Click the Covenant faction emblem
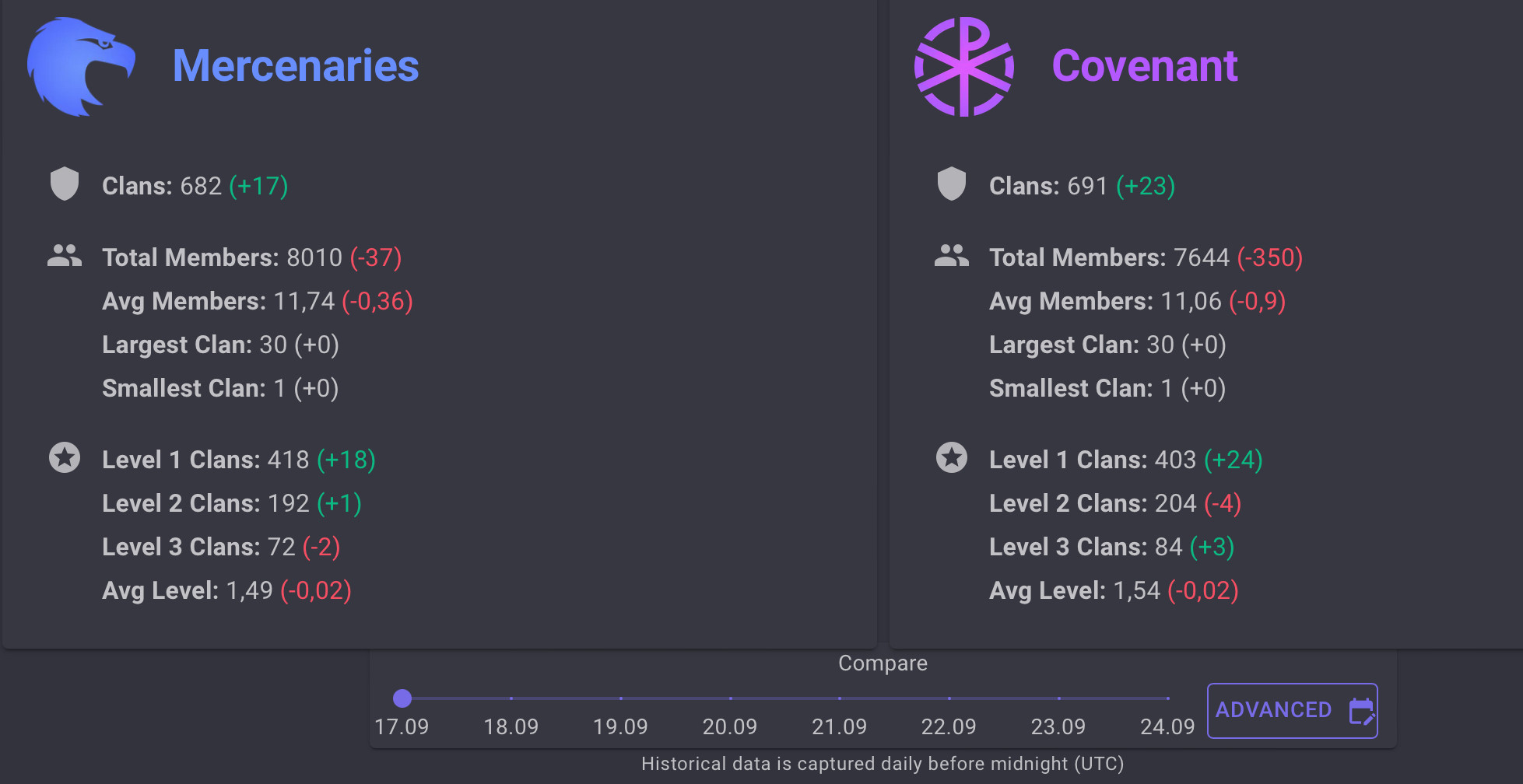 pos(963,67)
